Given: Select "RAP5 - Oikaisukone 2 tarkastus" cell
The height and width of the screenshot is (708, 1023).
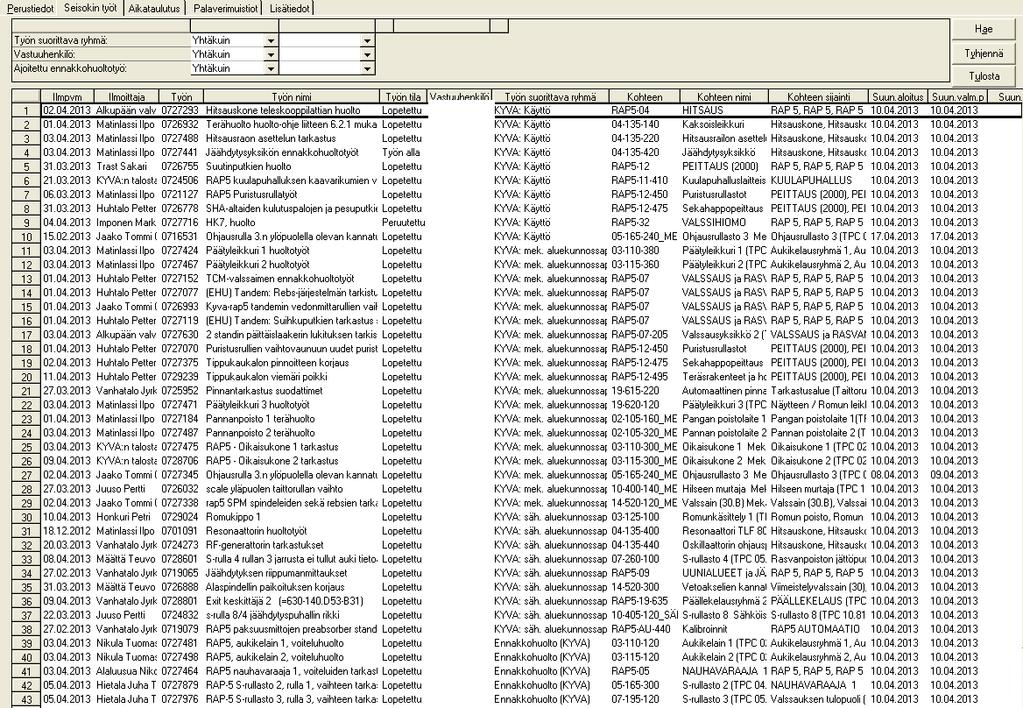Looking at the screenshot, I should (x=291, y=461).
